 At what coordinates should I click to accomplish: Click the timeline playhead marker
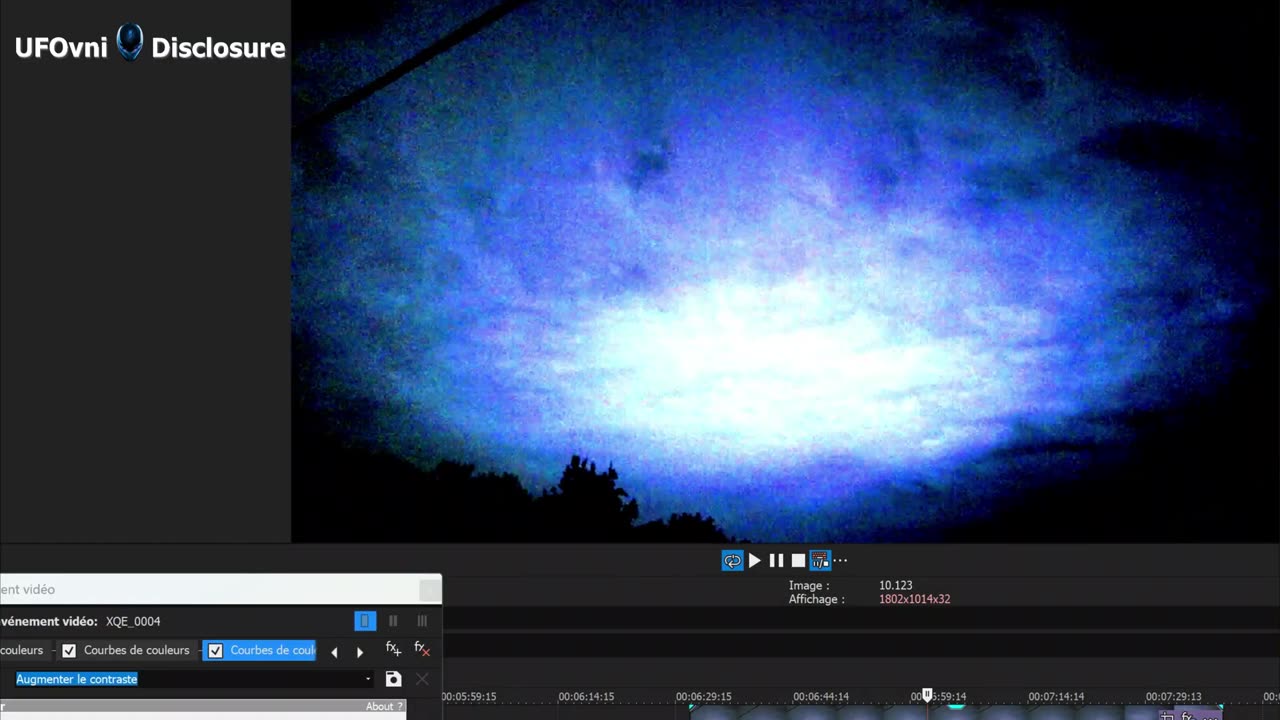point(927,695)
